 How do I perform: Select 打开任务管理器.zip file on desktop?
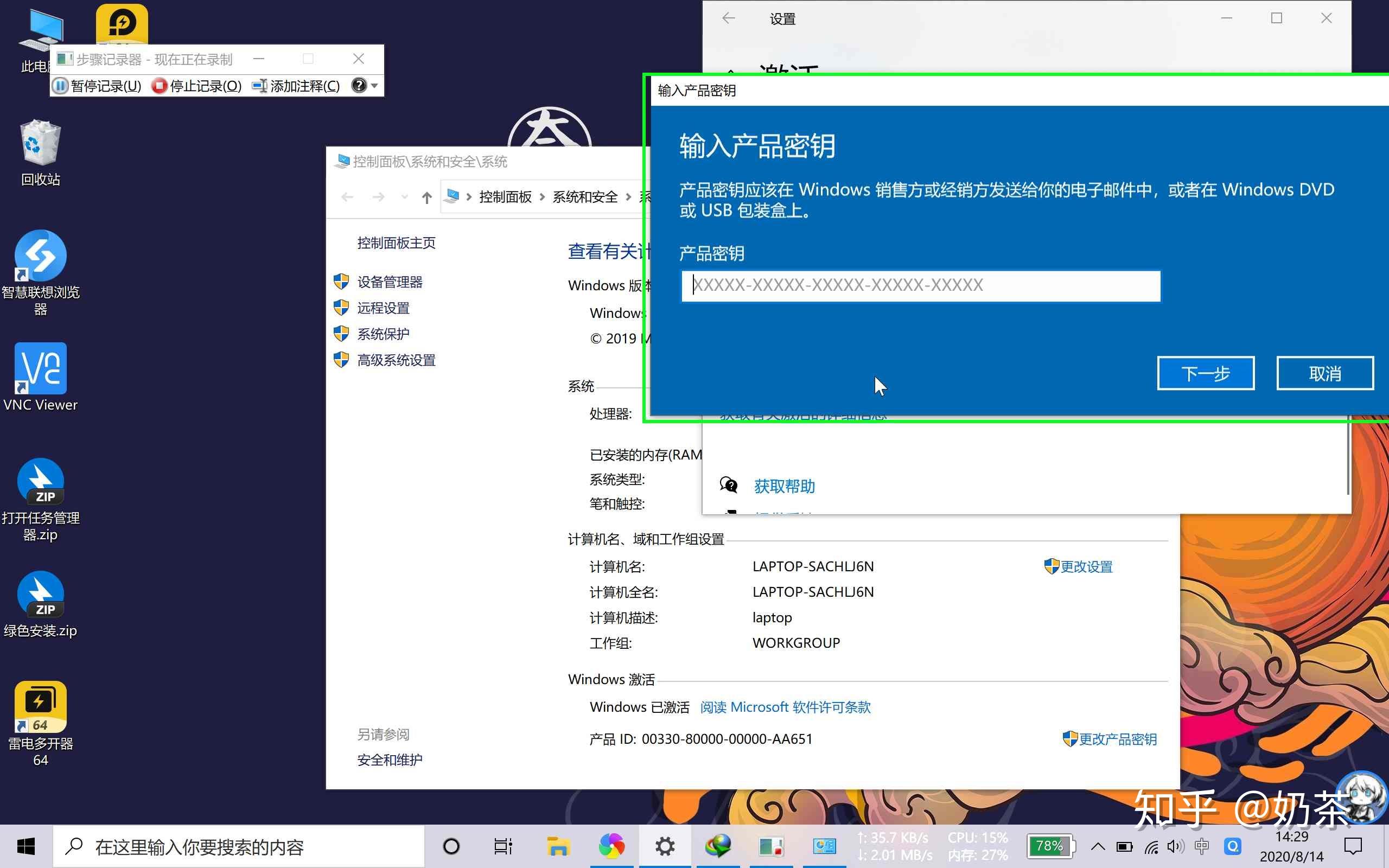(40, 500)
